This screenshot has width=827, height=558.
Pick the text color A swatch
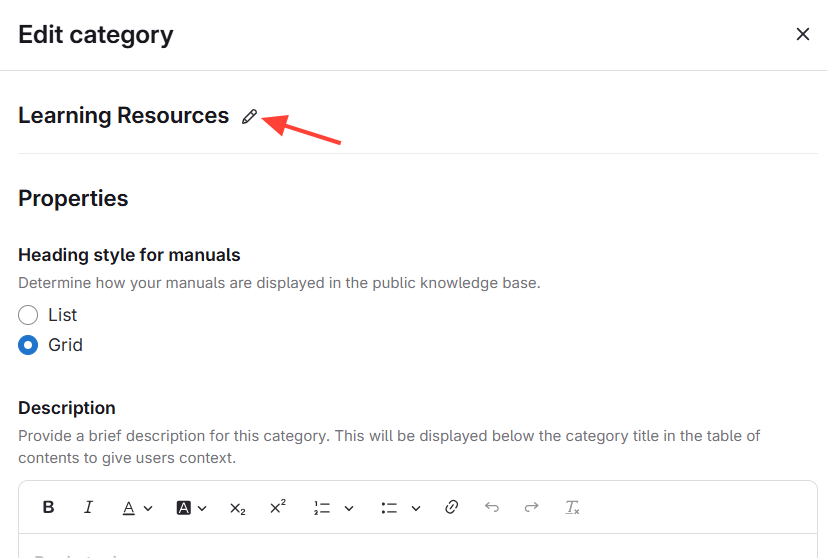tap(129, 508)
